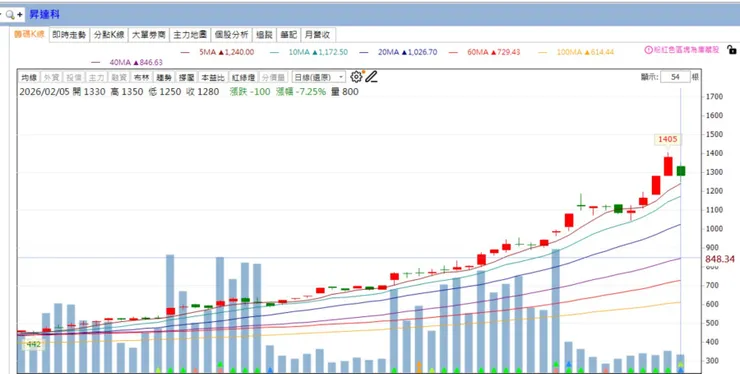Click the 1700 price axis label

coord(714,97)
